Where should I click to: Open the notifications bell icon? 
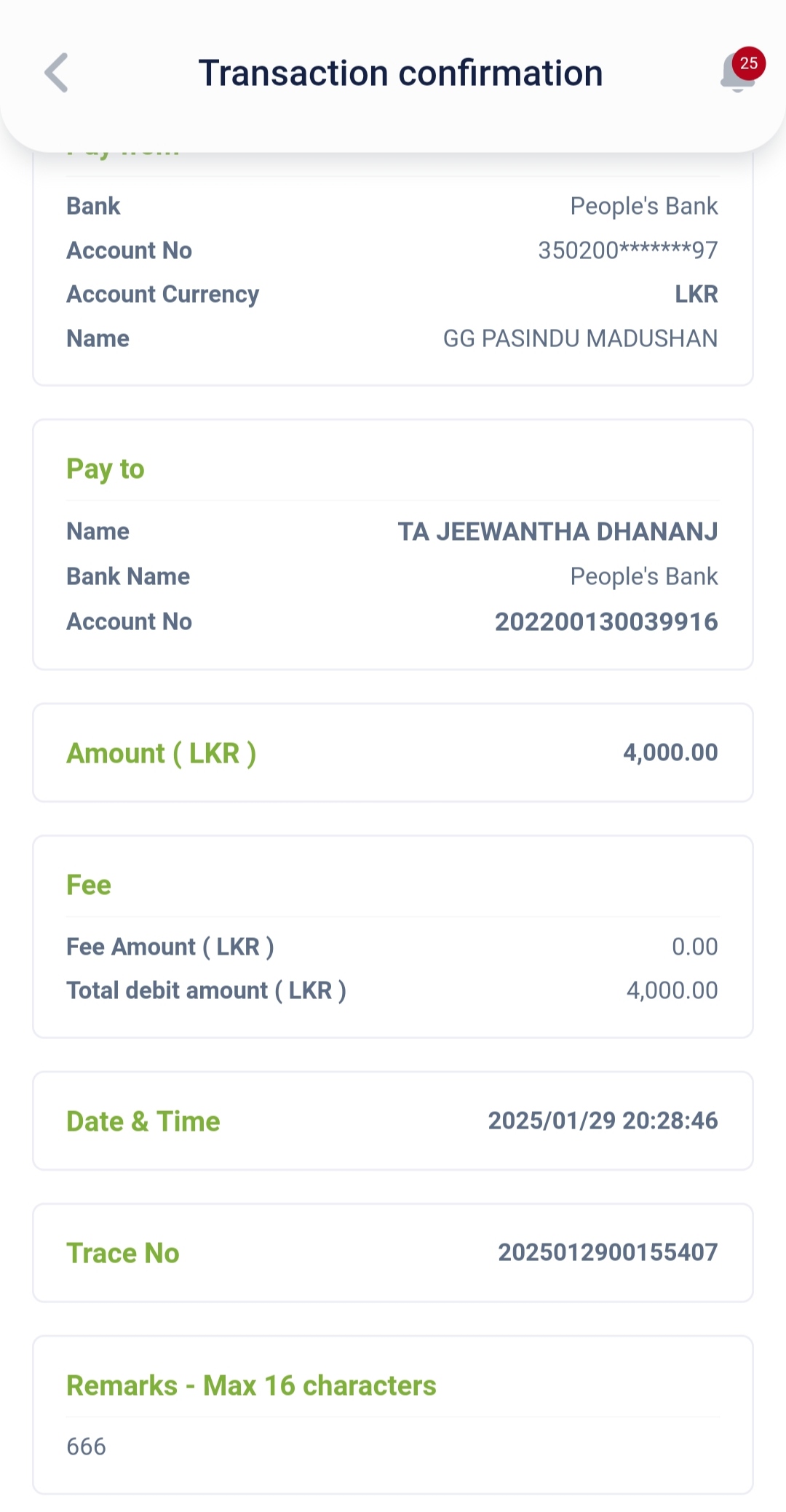[736, 76]
